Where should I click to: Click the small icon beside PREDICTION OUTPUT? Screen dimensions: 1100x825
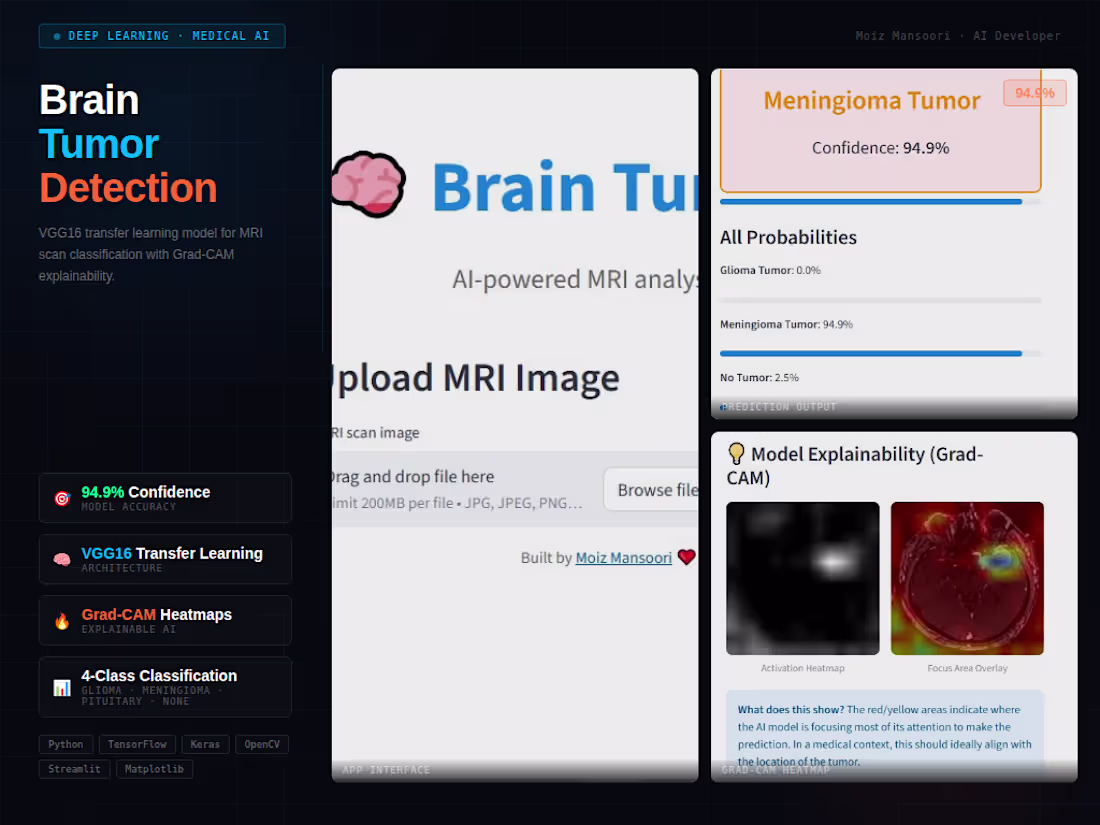tap(723, 406)
